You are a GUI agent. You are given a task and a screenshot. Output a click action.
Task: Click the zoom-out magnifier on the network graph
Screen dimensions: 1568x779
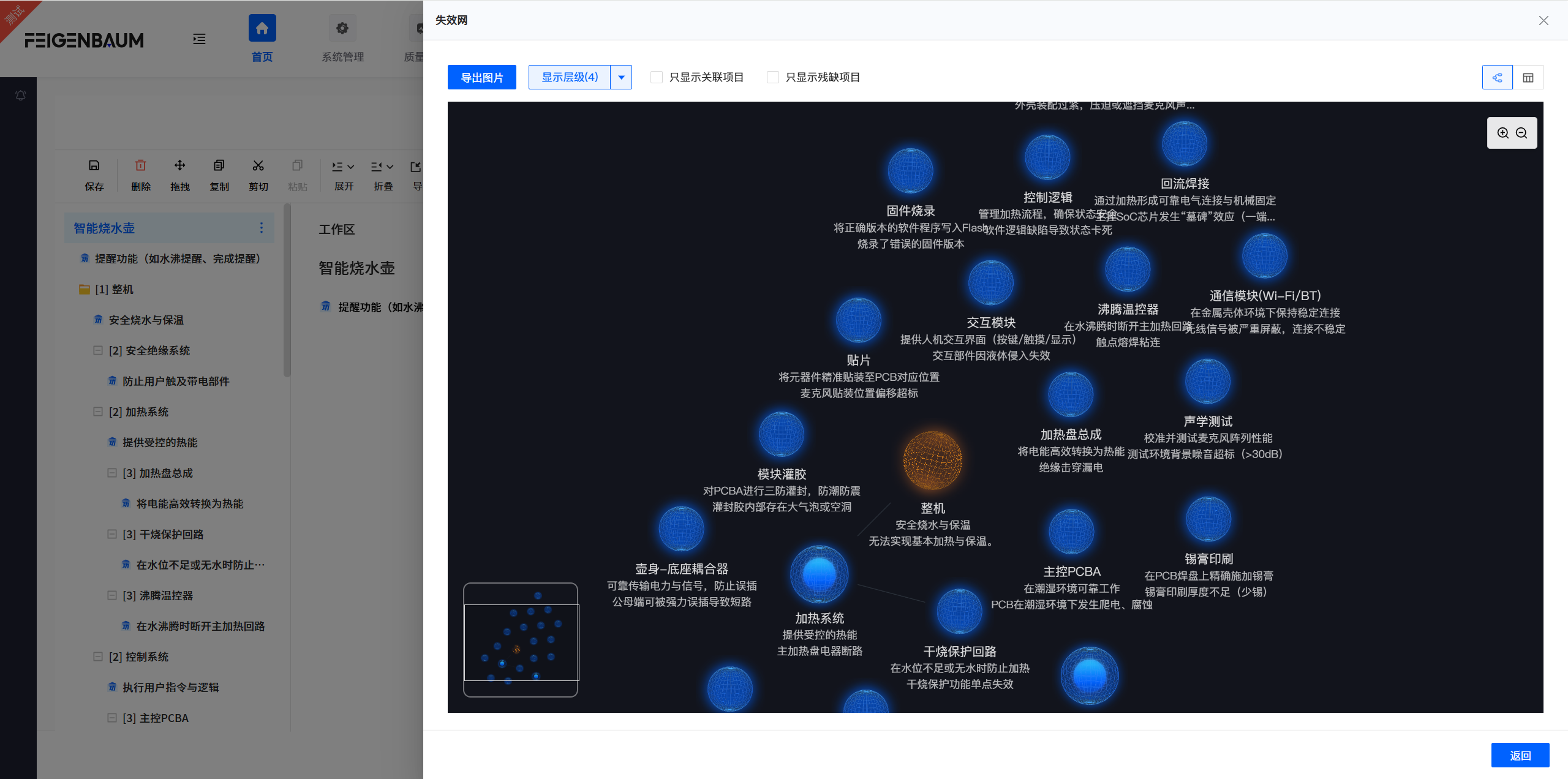pyautogui.click(x=1521, y=132)
